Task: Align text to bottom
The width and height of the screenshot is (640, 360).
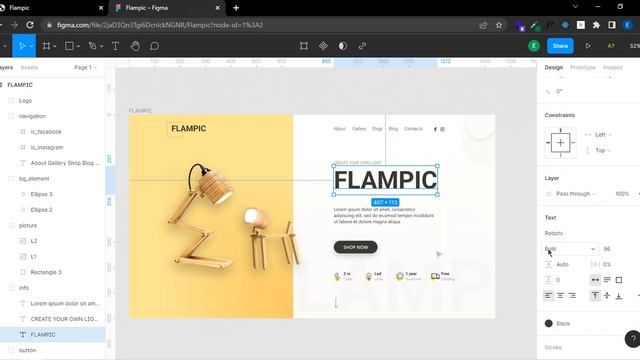Action: pos(619,296)
